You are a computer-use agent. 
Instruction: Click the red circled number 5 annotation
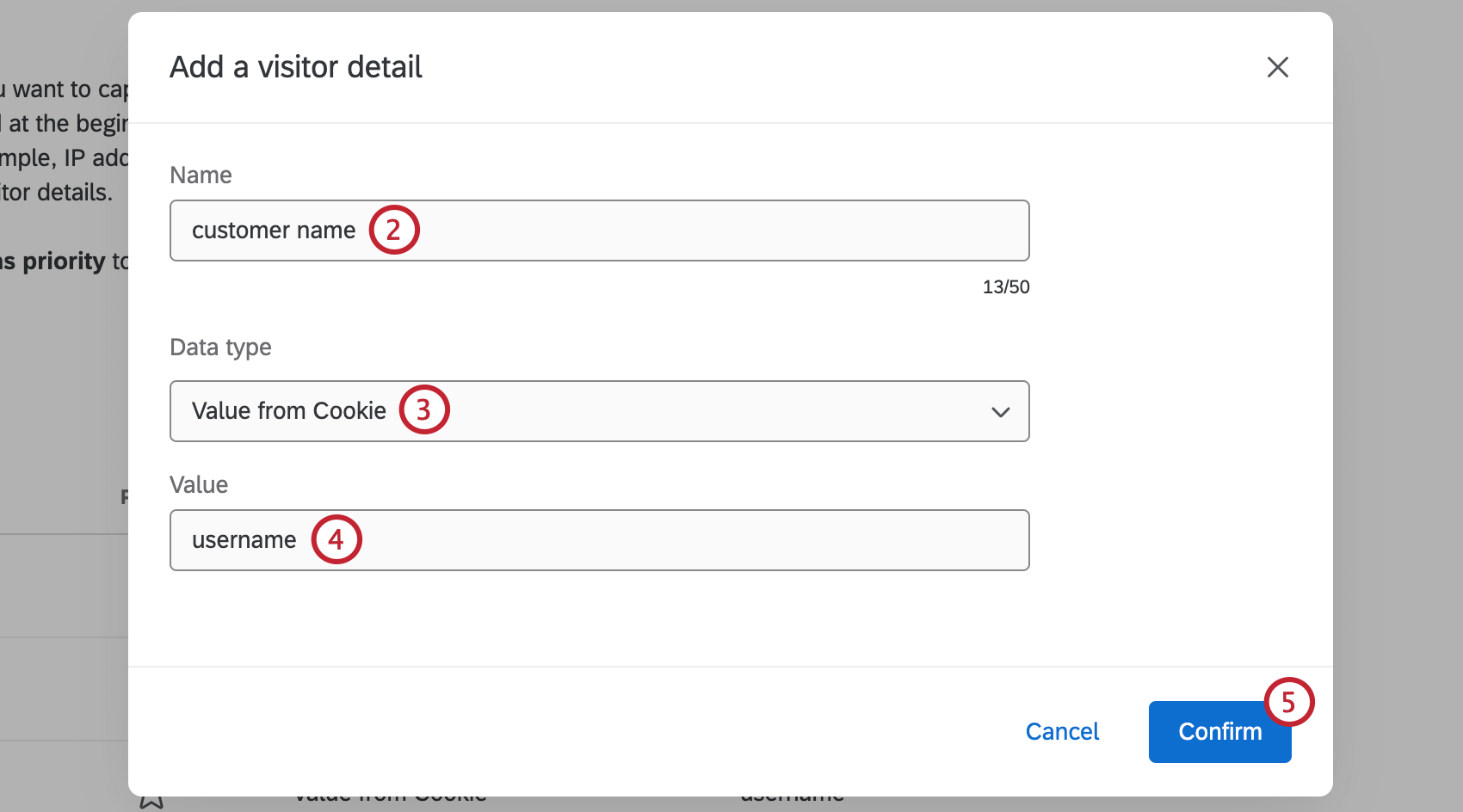tap(1289, 702)
